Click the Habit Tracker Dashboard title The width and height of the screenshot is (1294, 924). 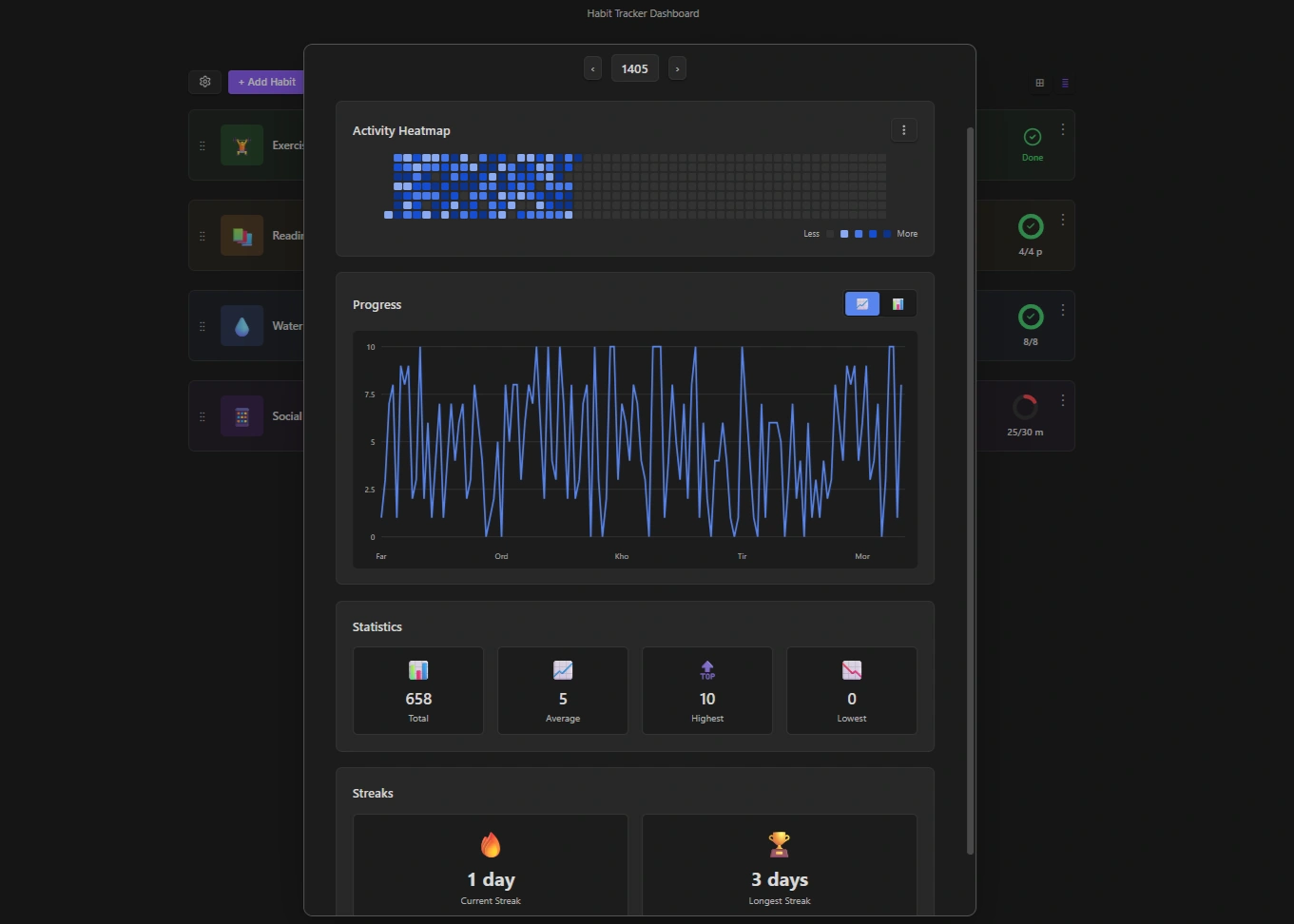[x=643, y=13]
